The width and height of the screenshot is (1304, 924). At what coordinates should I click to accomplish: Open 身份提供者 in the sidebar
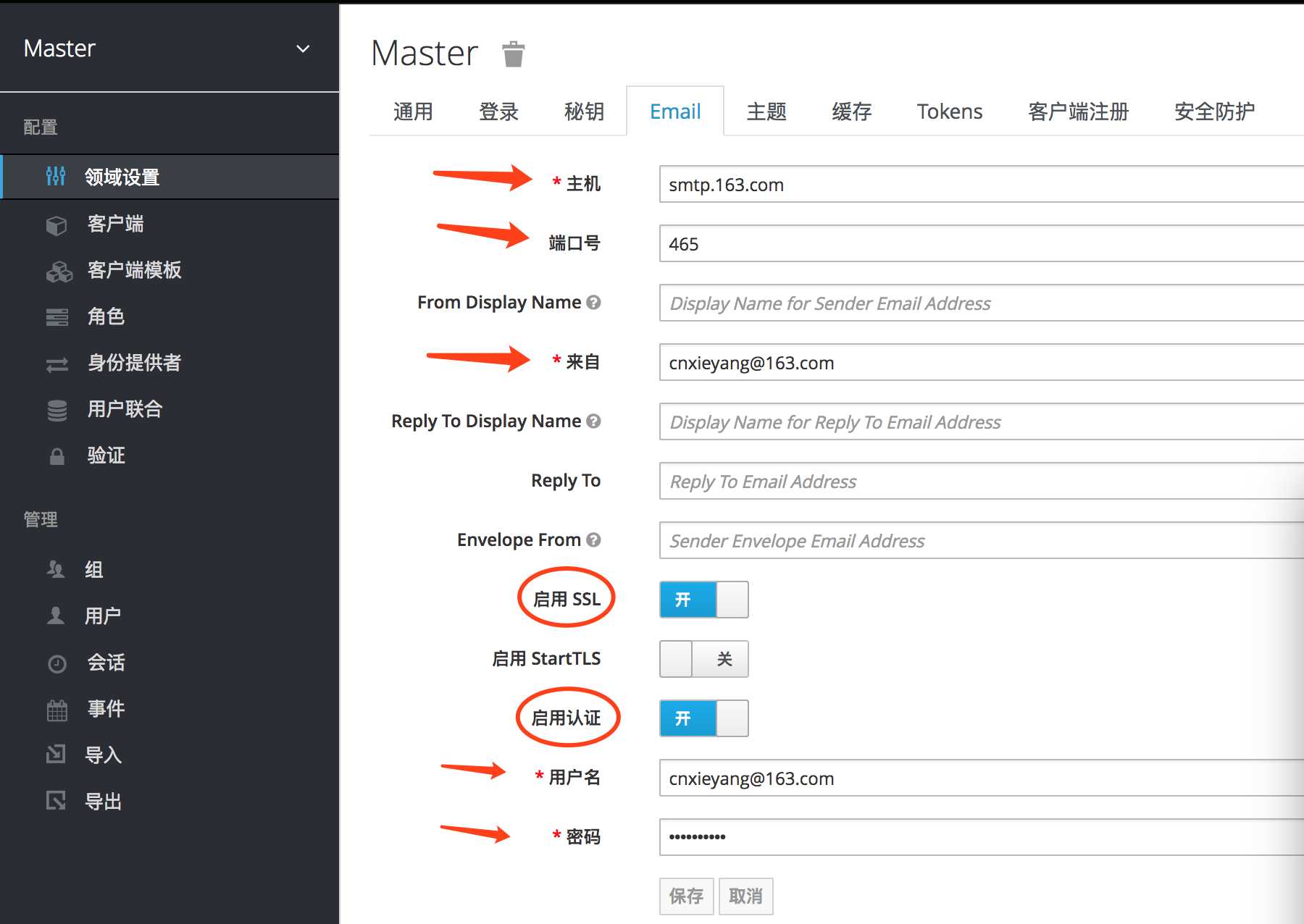(x=170, y=363)
